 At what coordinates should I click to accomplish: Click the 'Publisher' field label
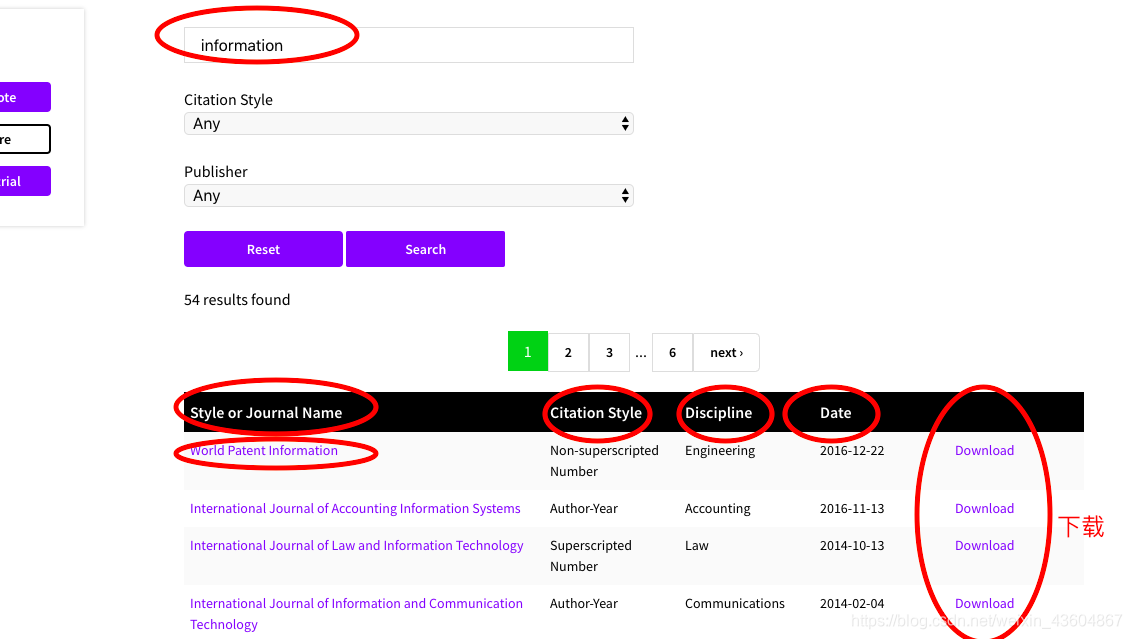(x=216, y=172)
